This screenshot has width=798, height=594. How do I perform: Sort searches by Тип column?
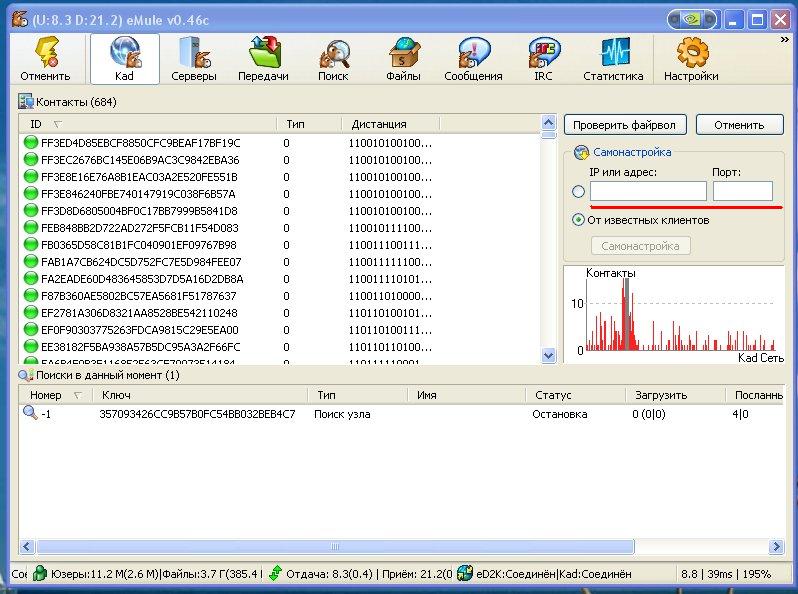[358, 395]
